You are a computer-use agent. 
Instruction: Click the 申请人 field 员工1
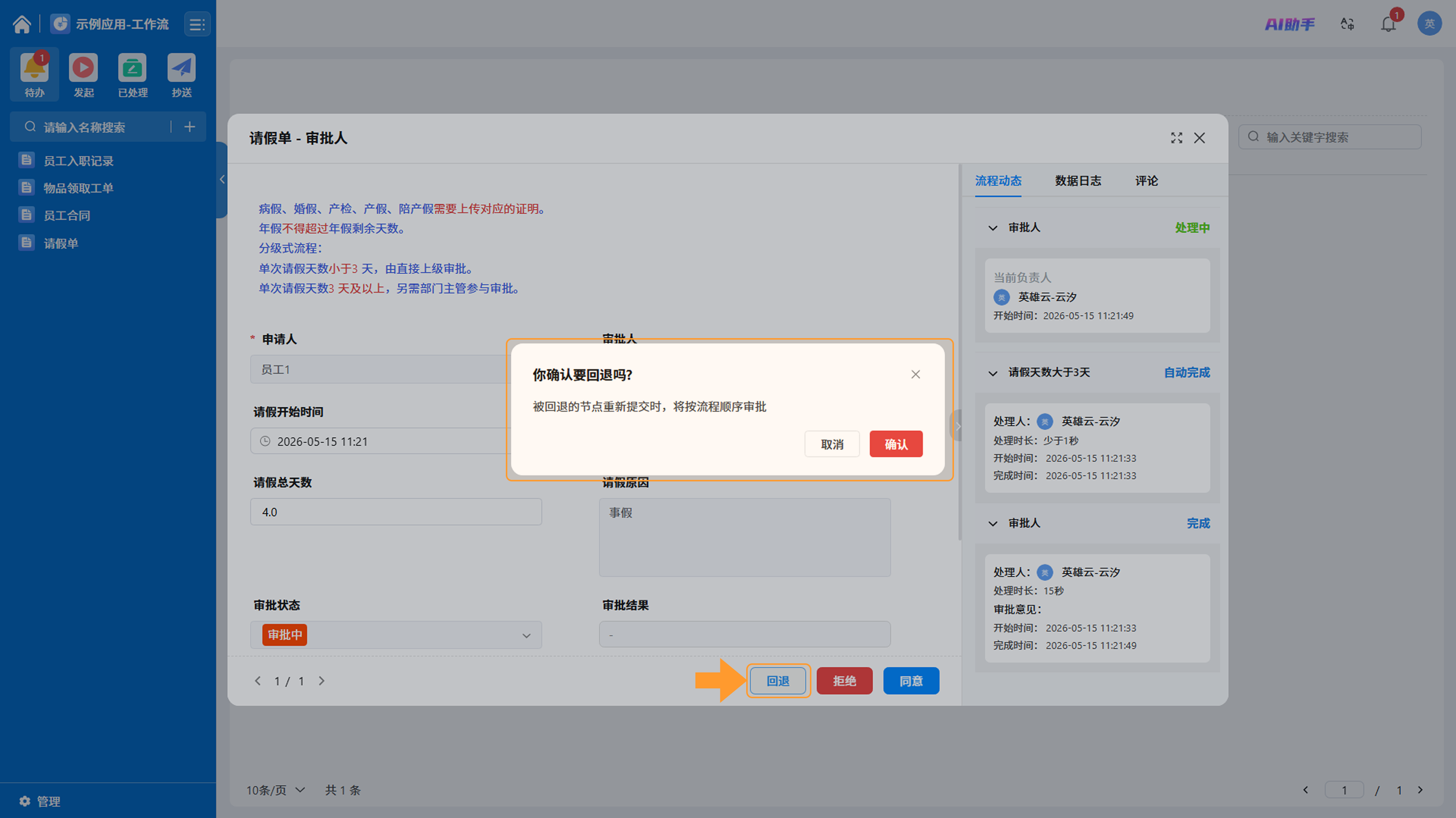(380, 370)
